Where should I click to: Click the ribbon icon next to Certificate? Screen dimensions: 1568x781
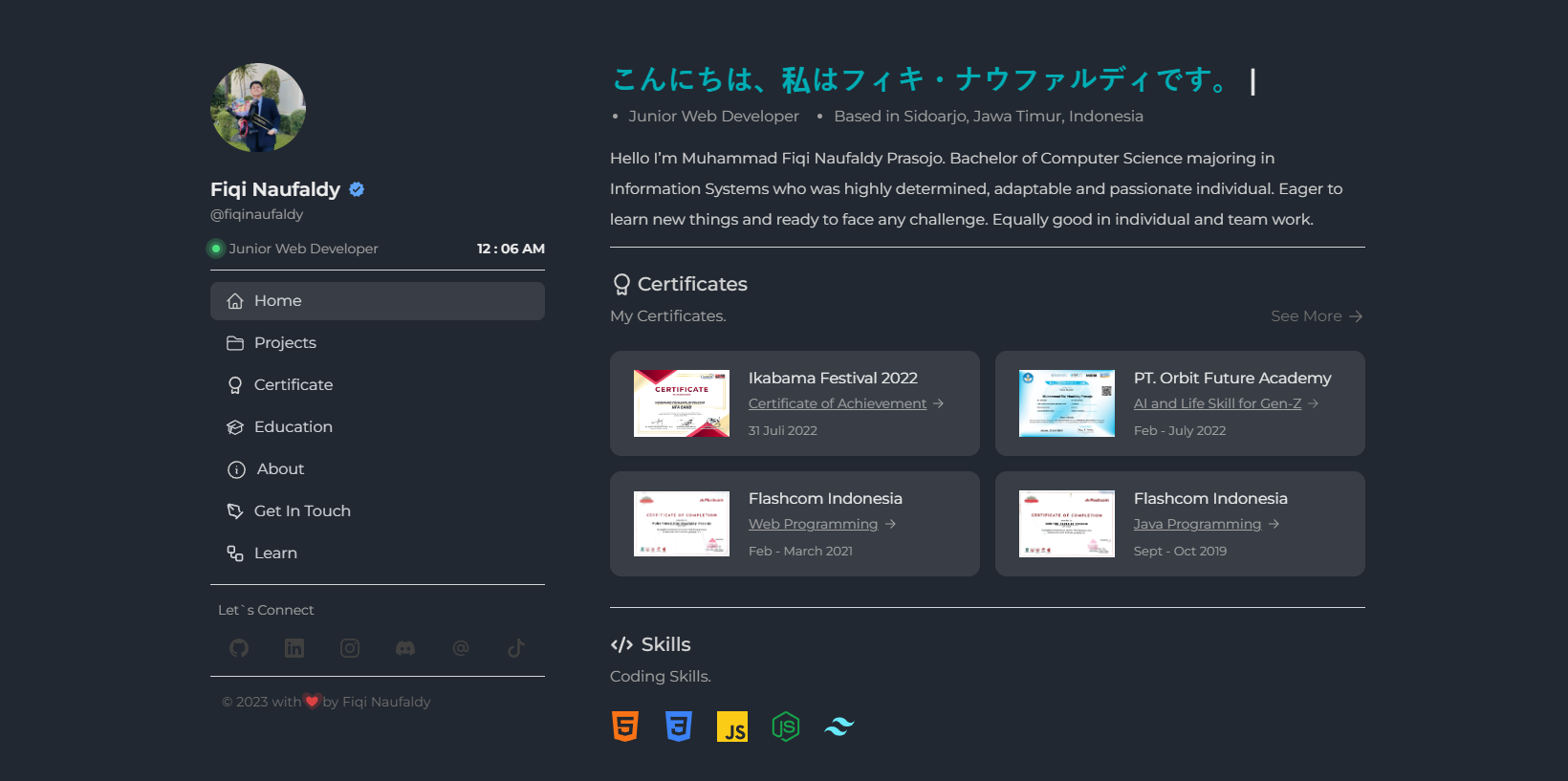[x=235, y=385]
